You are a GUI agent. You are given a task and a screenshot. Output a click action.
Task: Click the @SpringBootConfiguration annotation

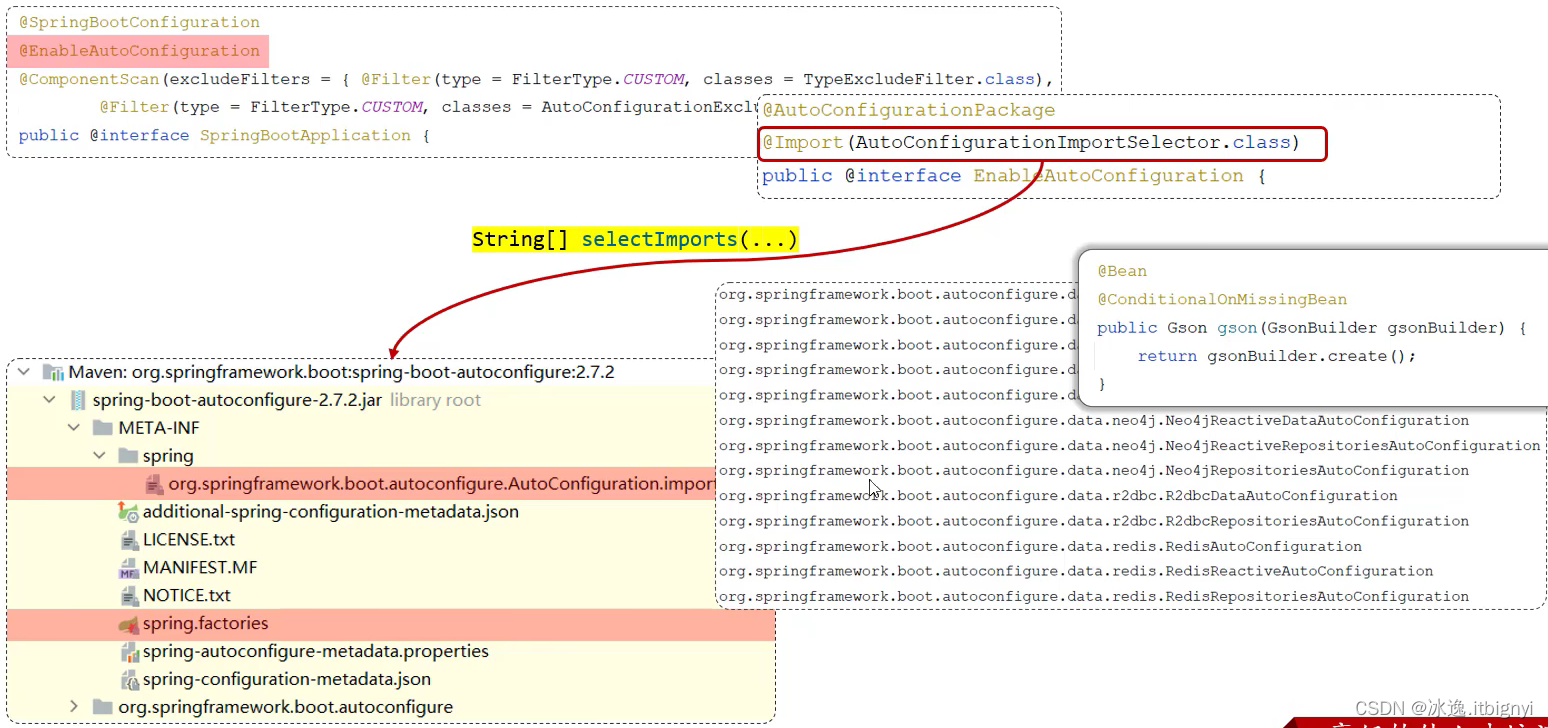139,22
